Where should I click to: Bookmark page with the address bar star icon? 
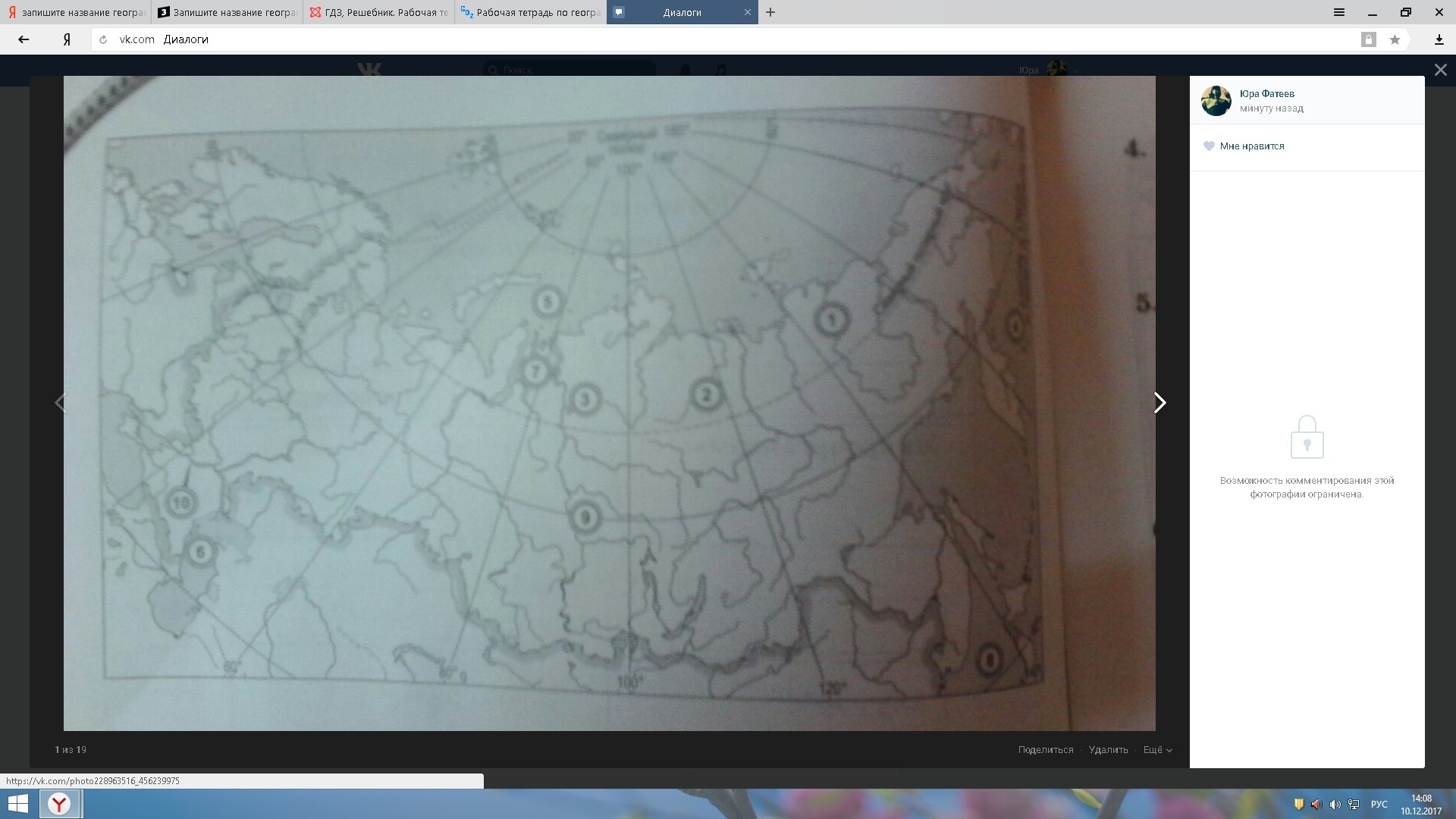pyautogui.click(x=1395, y=39)
